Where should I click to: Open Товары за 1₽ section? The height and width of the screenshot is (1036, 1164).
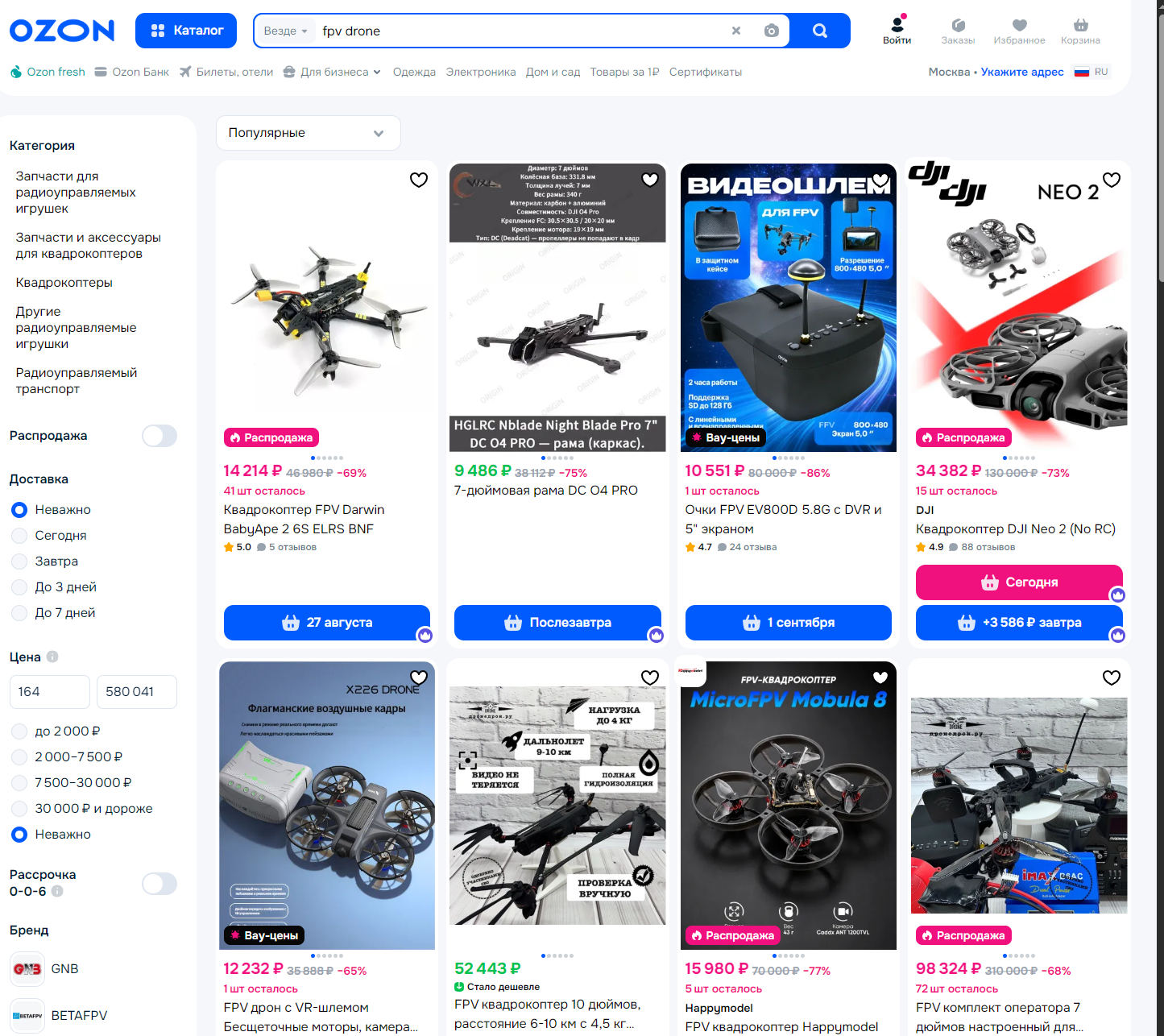coord(624,72)
